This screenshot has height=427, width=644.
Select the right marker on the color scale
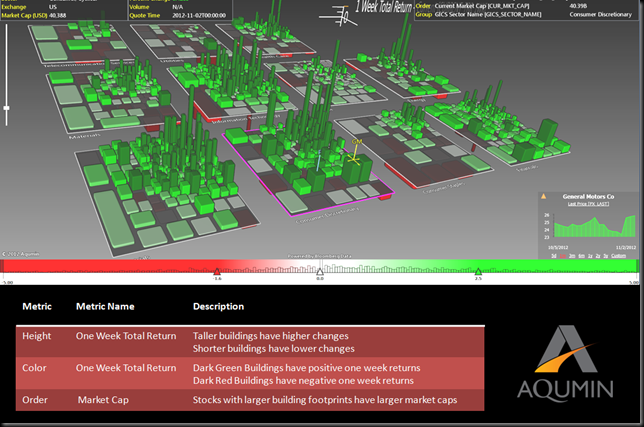click(478, 271)
